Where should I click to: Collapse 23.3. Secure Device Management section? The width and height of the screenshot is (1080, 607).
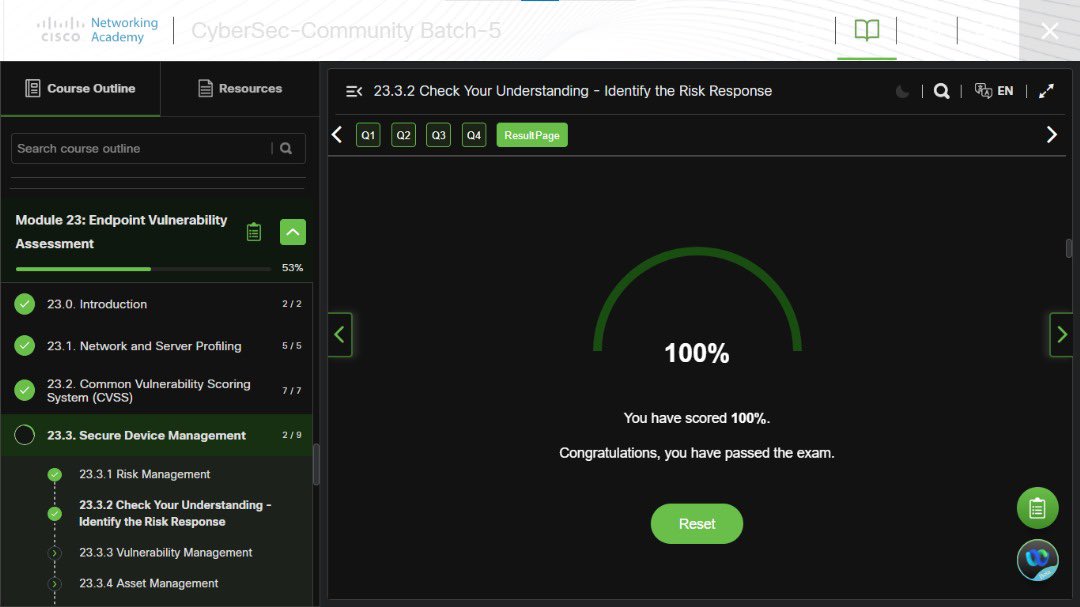(157, 435)
